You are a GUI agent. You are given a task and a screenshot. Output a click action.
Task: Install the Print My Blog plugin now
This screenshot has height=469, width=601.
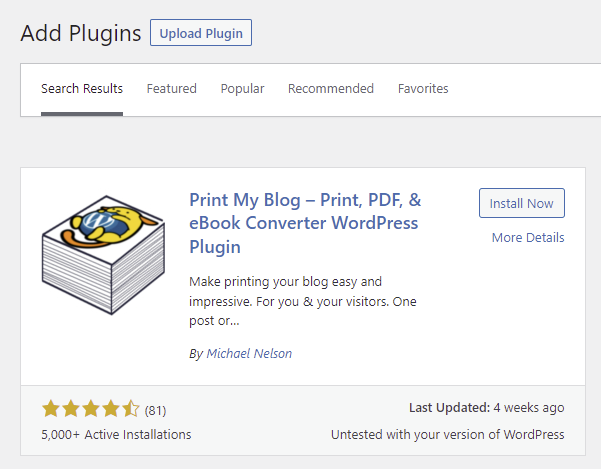521,203
